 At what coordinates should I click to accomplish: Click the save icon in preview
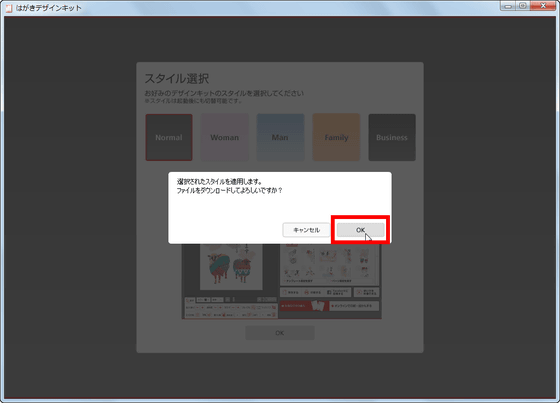click(284, 292)
